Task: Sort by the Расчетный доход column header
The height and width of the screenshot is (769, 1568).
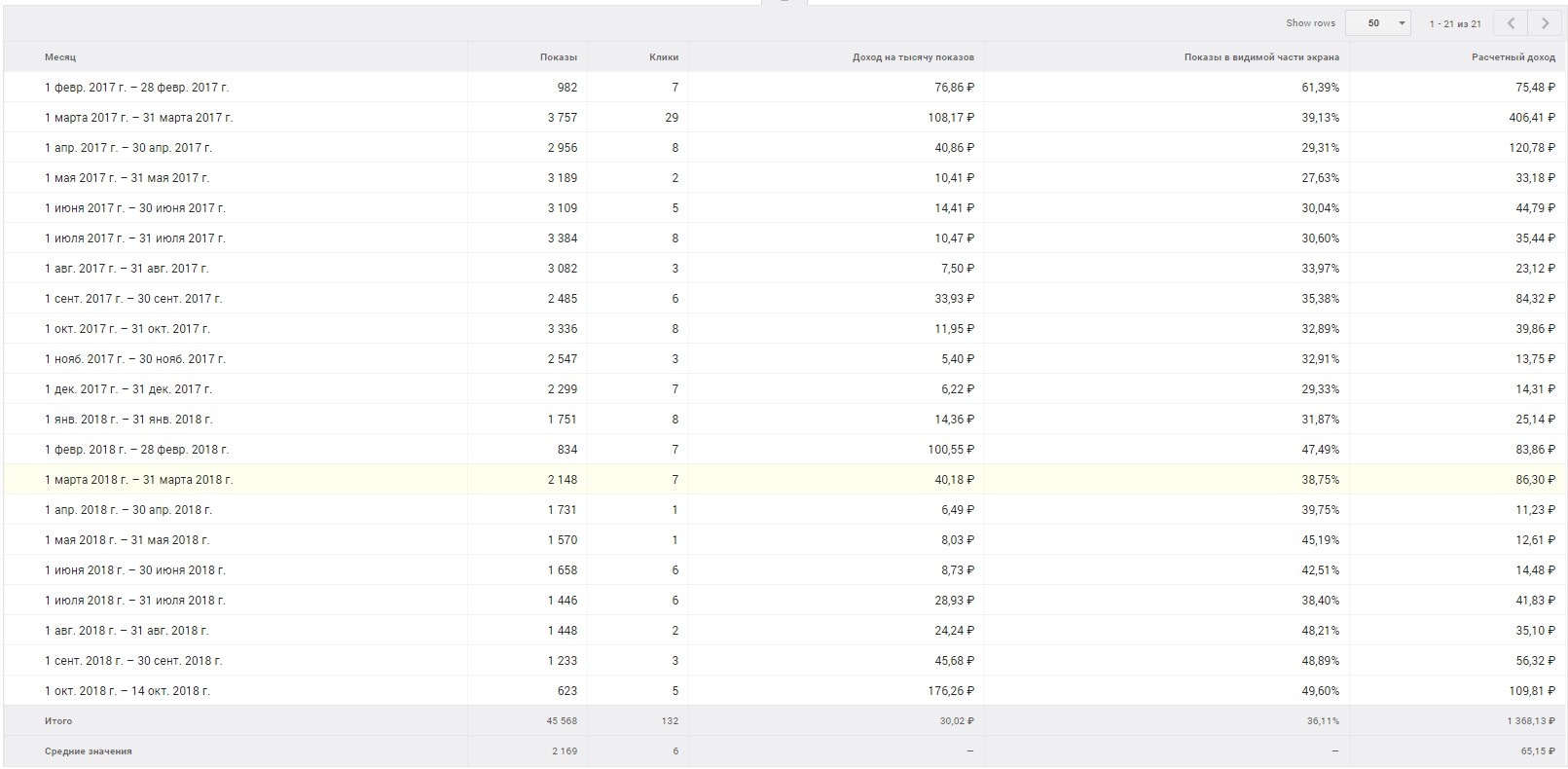Action: point(1513,57)
